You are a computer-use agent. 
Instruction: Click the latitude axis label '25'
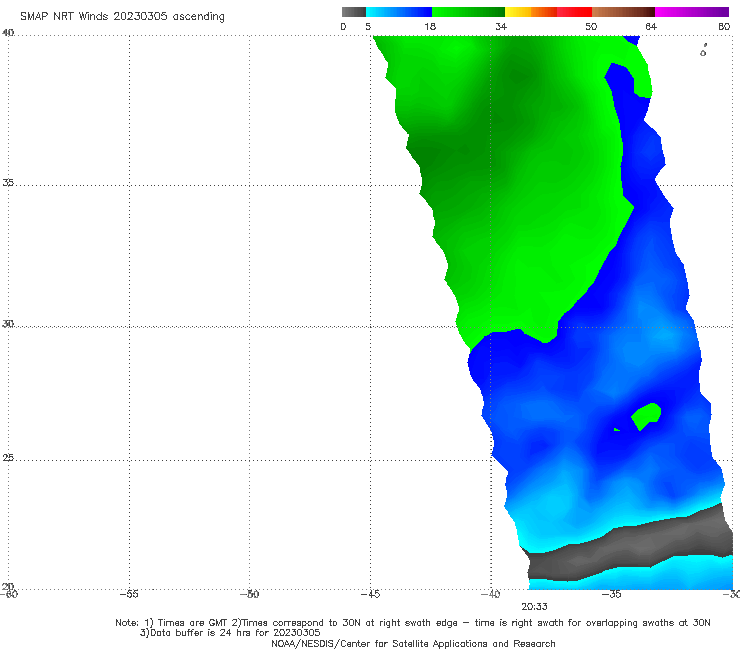(8, 458)
